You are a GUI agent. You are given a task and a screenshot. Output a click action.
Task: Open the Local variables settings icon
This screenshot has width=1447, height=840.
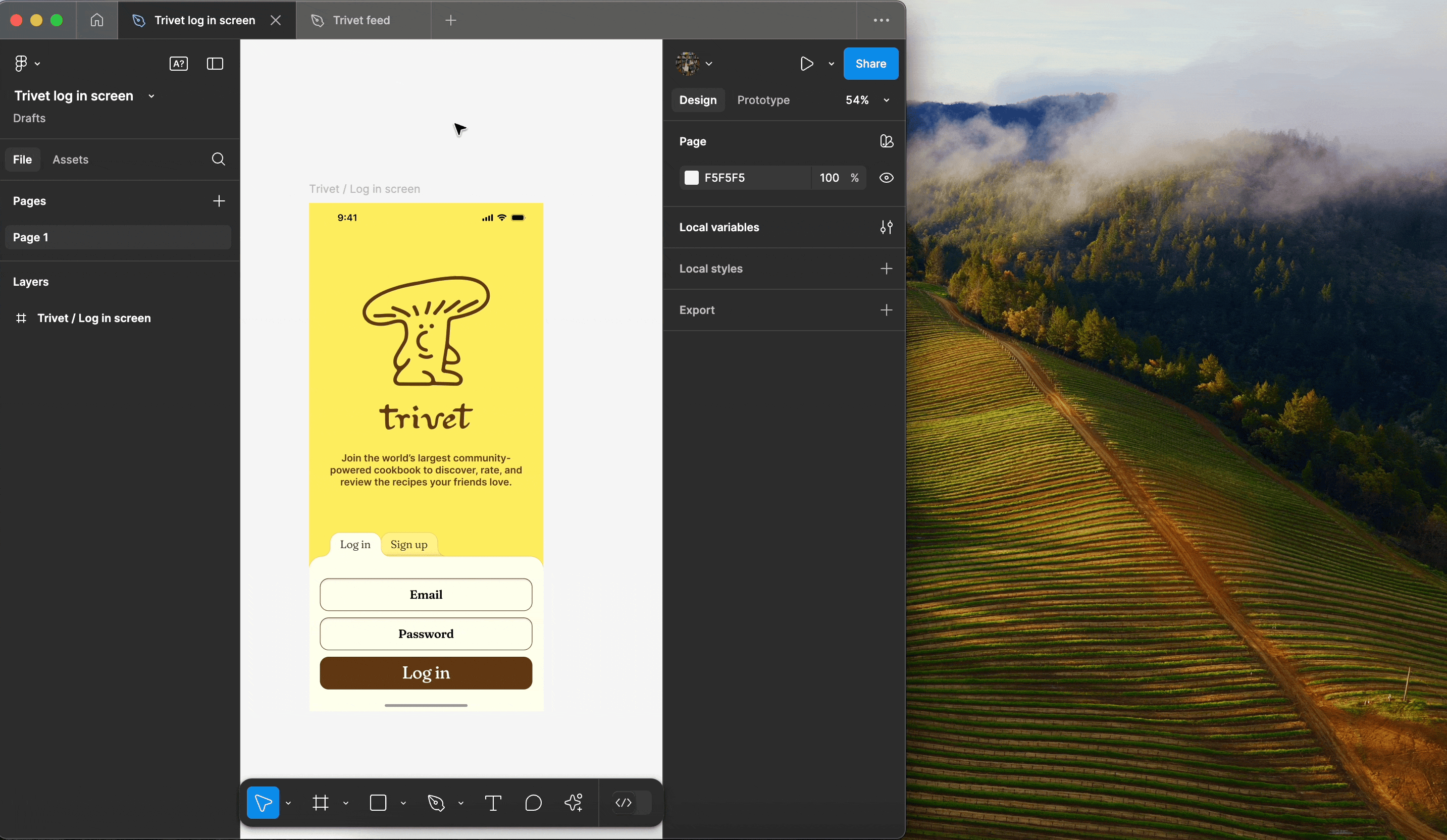tap(886, 227)
